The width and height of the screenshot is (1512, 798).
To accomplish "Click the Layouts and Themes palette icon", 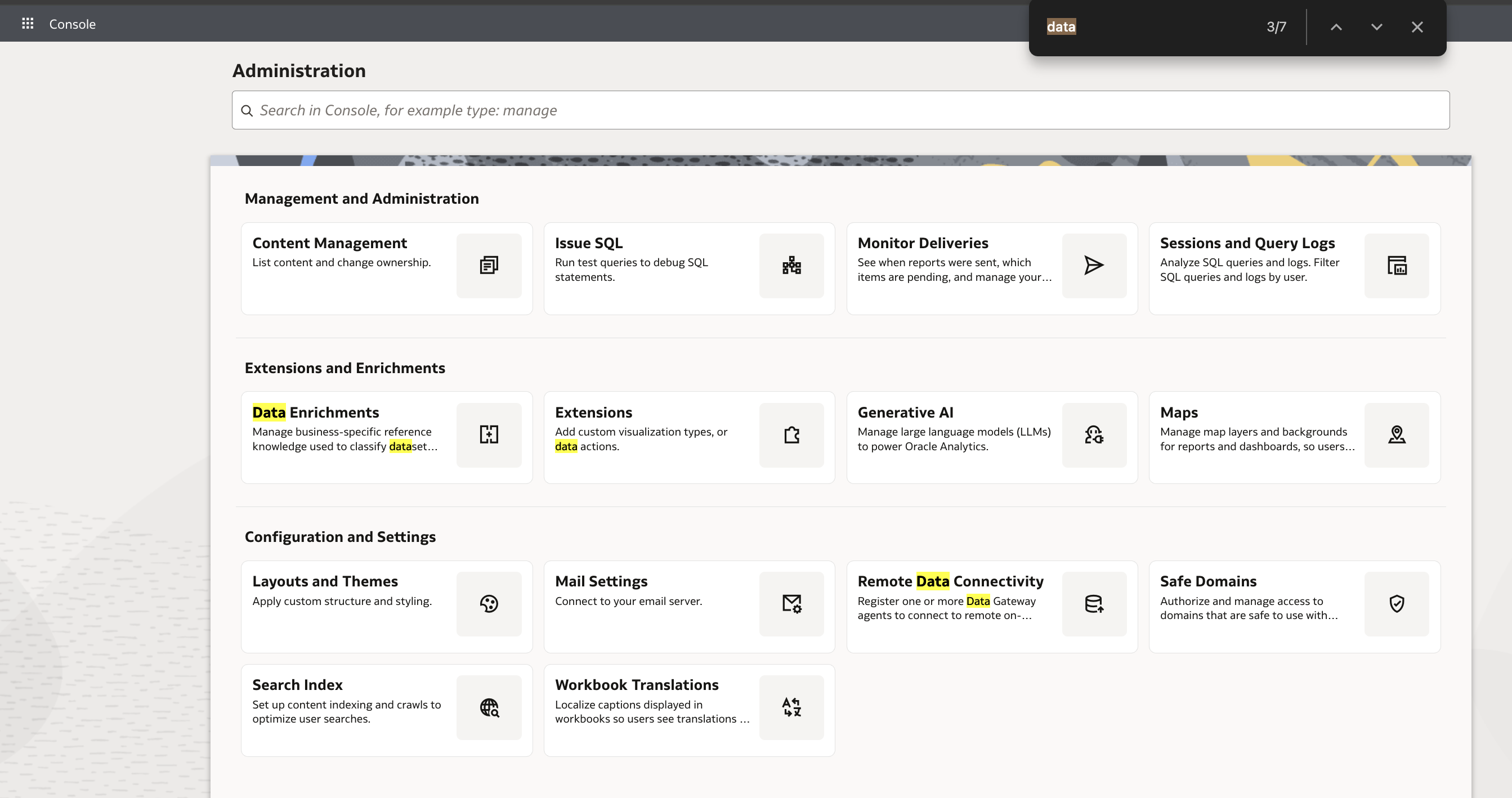I will pos(489,603).
